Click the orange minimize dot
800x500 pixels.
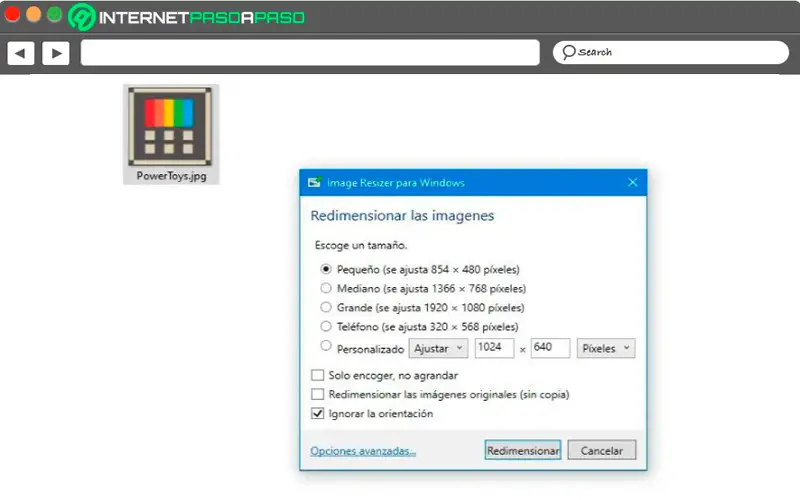tap(34, 14)
